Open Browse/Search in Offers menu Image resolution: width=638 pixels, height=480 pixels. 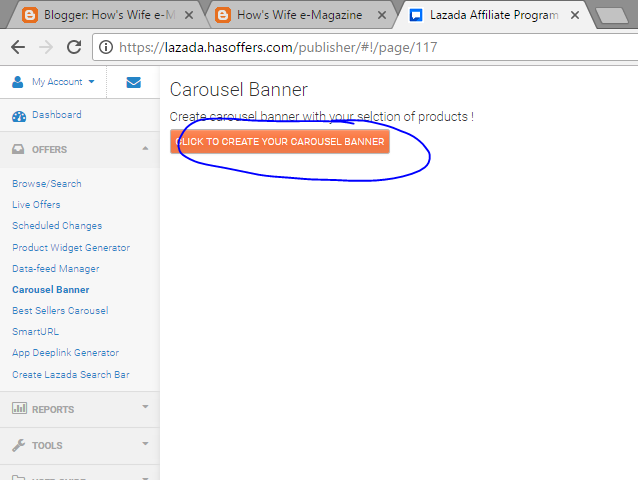[x=47, y=184]
